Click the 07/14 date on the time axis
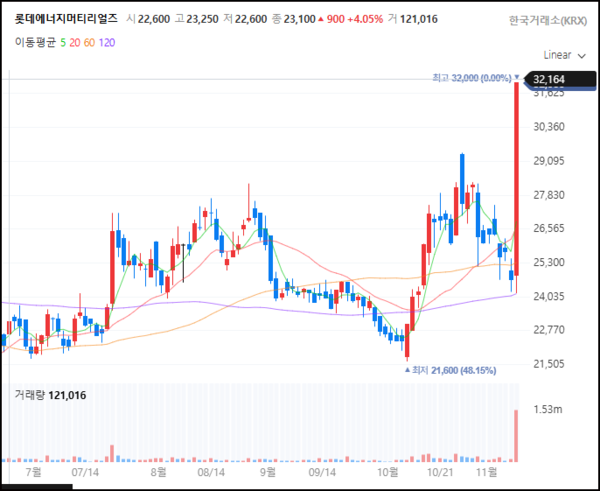The height and width of the screenshot is (491, 600). 84,470
